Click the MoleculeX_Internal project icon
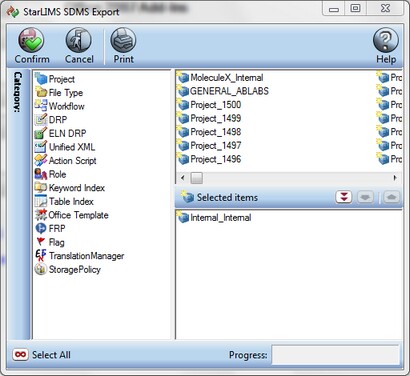Image resolution: width=410 pixels, height=376 pixels. [x=183, y=77]
